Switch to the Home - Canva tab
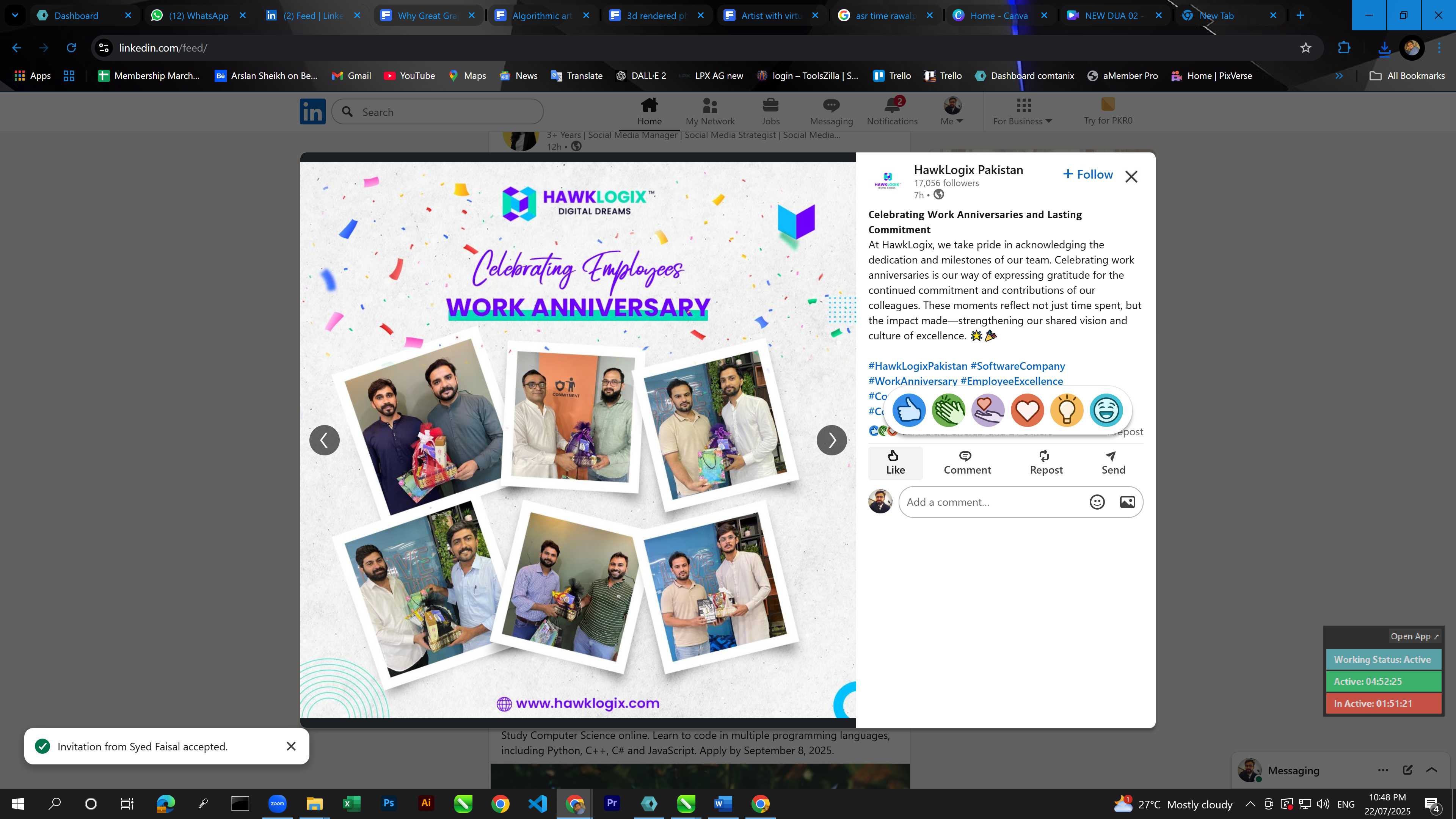This screenshot has height=819, width=1456. 999,15
